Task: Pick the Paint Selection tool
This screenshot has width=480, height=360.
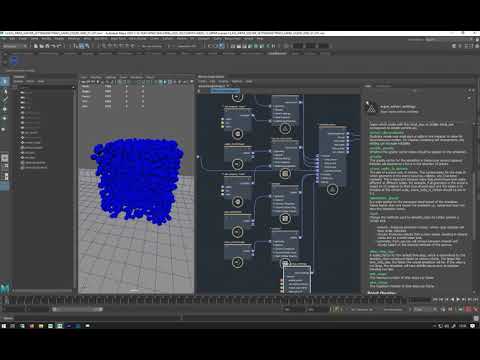Action: click(5, 100)
